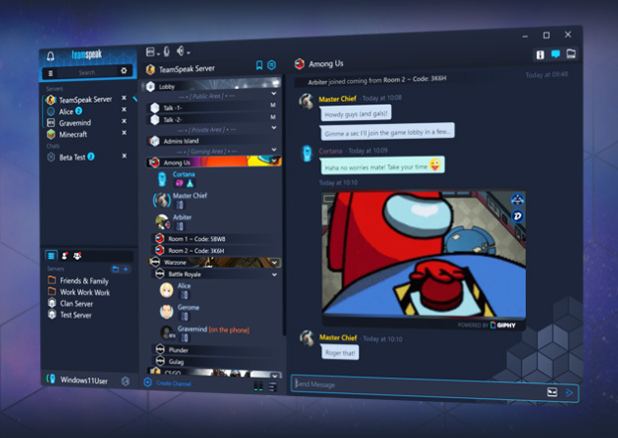This screenshot has width=618, height=438.
Task: Open the GIF picker icon in message box
Action: (552, 391)
